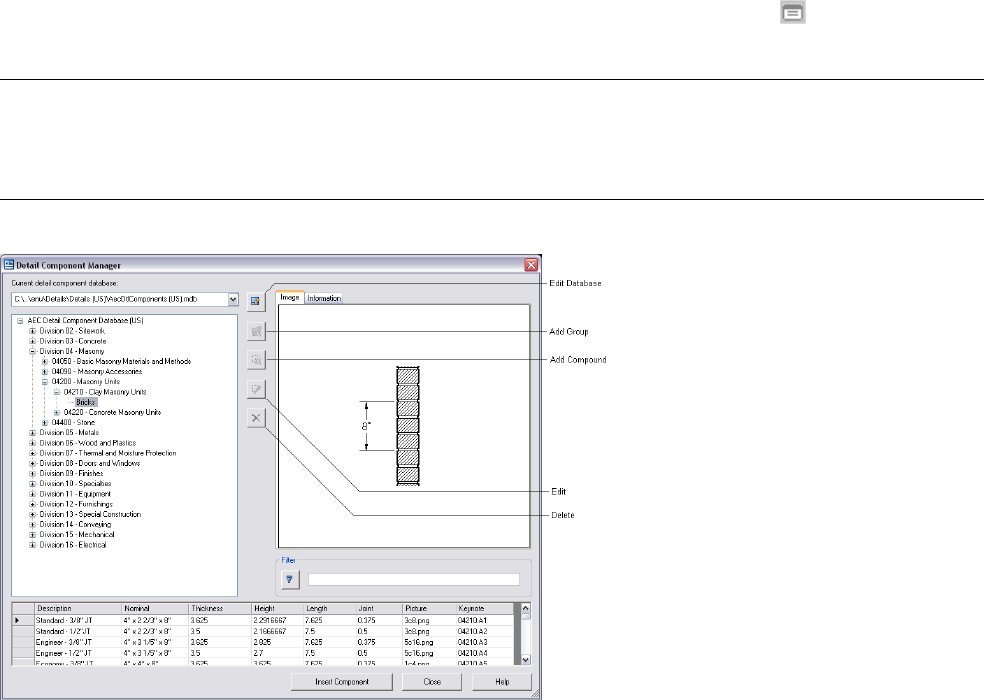The width and height of the screenshot is (984, 700).
Task: Select the Engineer - 1/2" JT row
Action: [263, 653]
